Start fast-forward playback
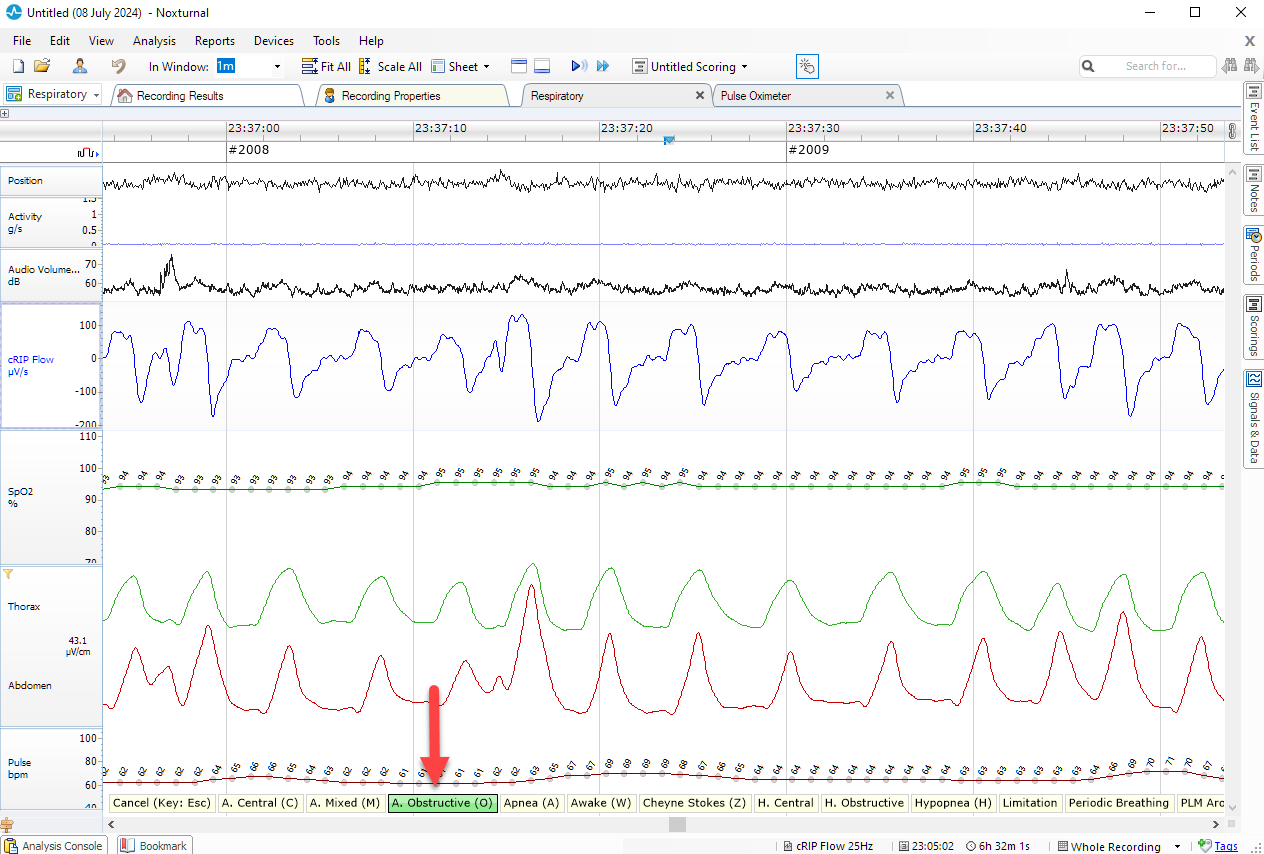Screen dimensions: 1264x854 [603, 66]
